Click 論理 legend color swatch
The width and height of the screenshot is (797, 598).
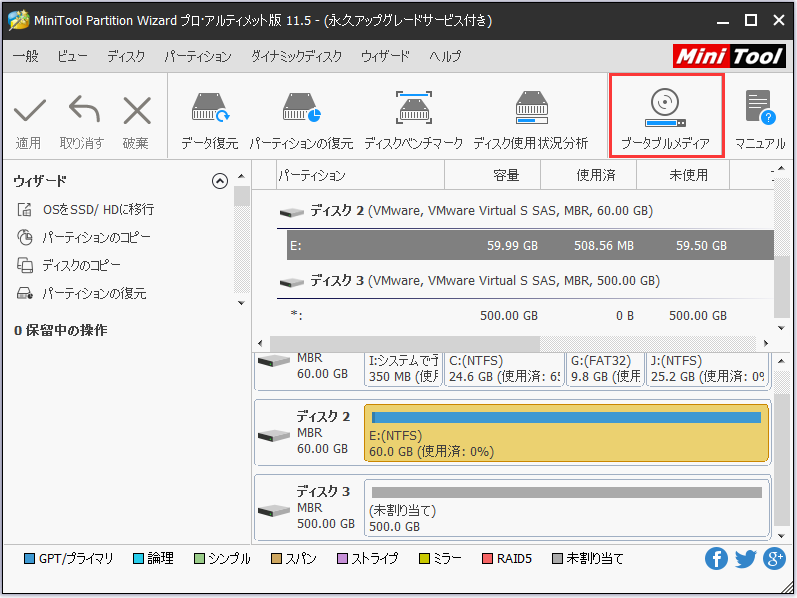click(138, 559)
